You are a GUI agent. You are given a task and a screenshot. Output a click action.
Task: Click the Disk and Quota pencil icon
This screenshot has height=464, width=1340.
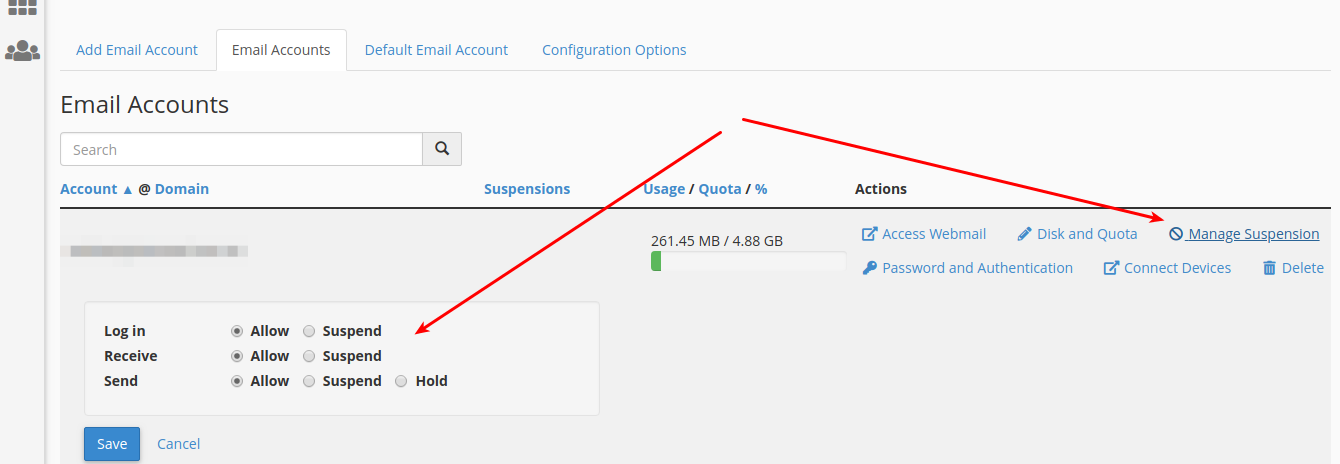[1024, 234]
